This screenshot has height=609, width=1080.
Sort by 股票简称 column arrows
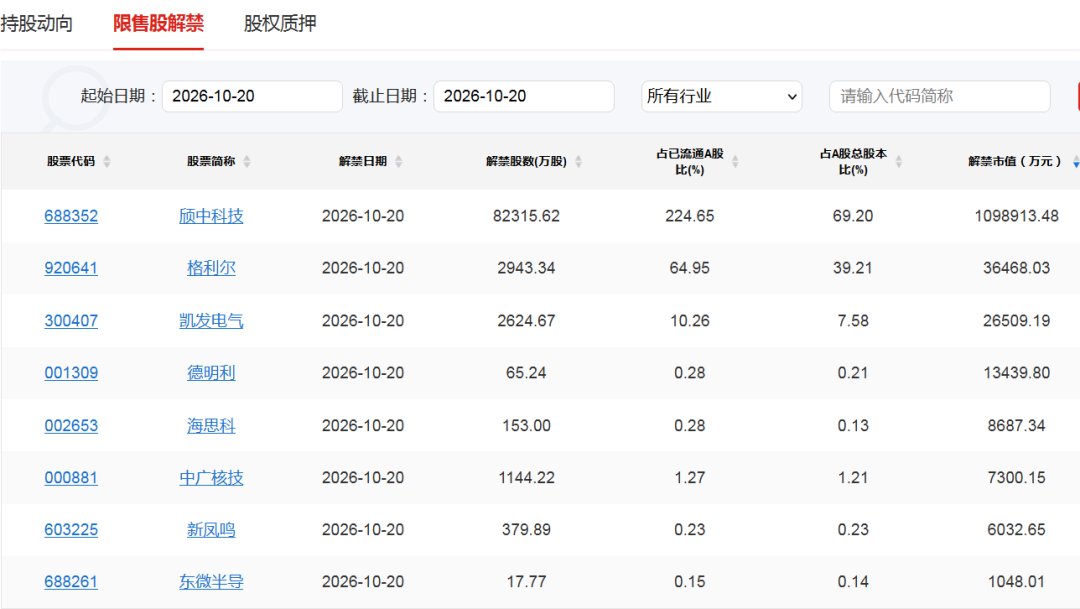click(247, 161)
